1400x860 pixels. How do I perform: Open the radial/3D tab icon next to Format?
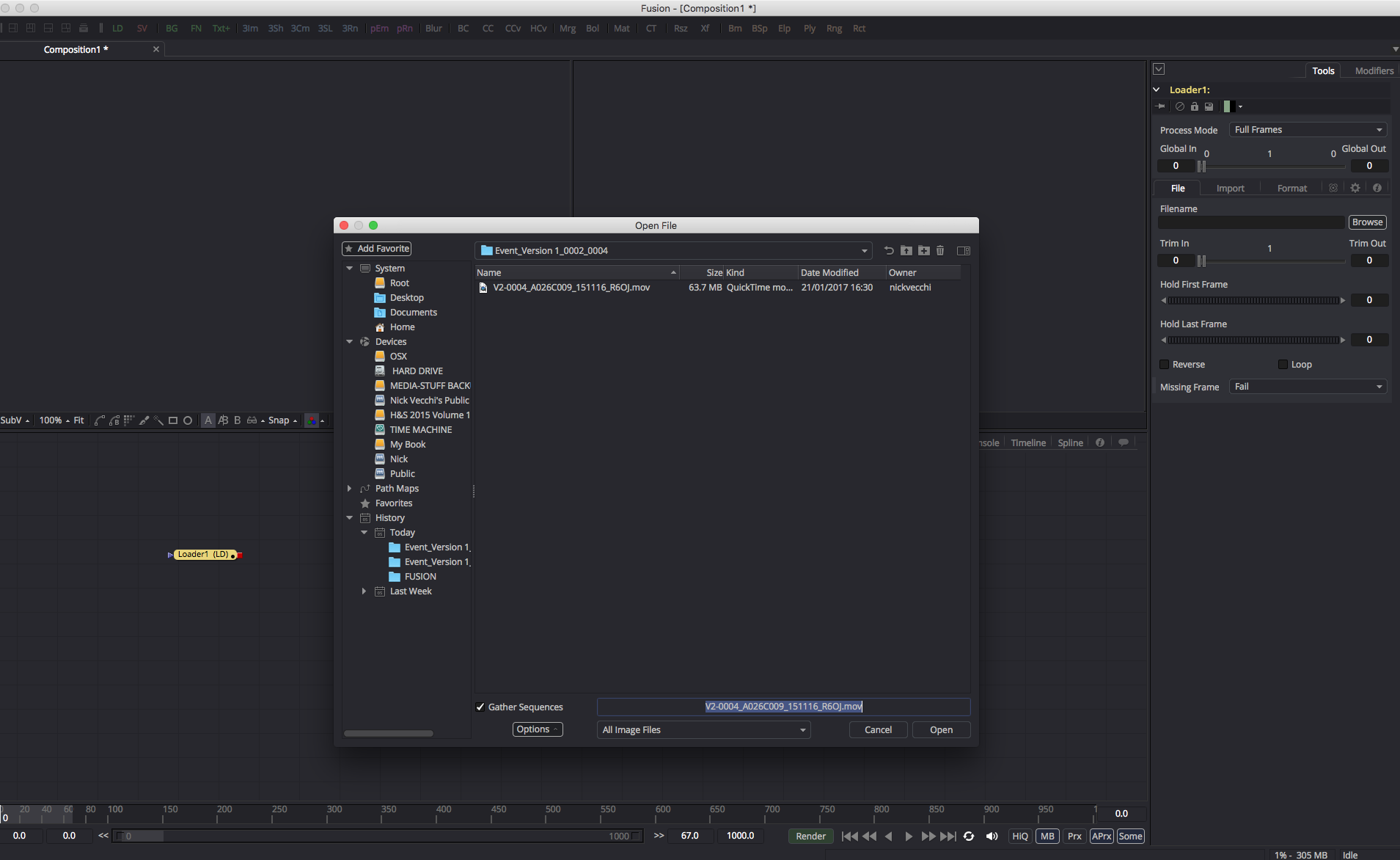pyautogui.click(x=1333, y=188)
